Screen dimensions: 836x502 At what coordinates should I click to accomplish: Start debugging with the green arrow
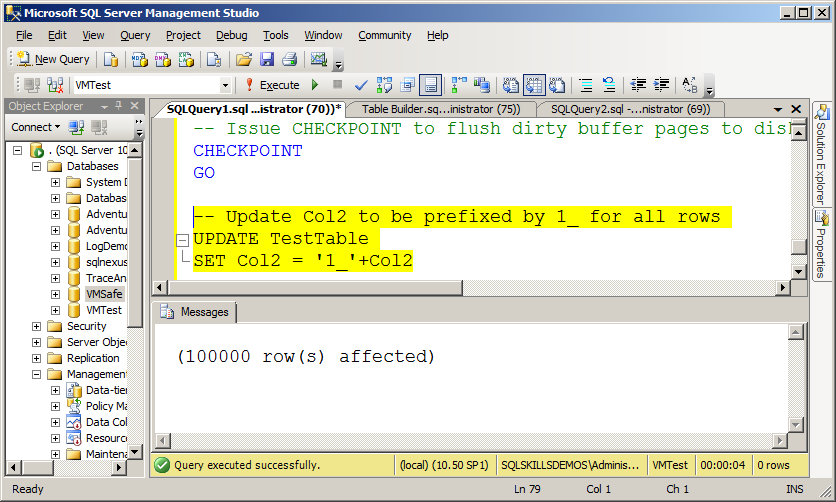pyautogui.click(x=315, y=85)
